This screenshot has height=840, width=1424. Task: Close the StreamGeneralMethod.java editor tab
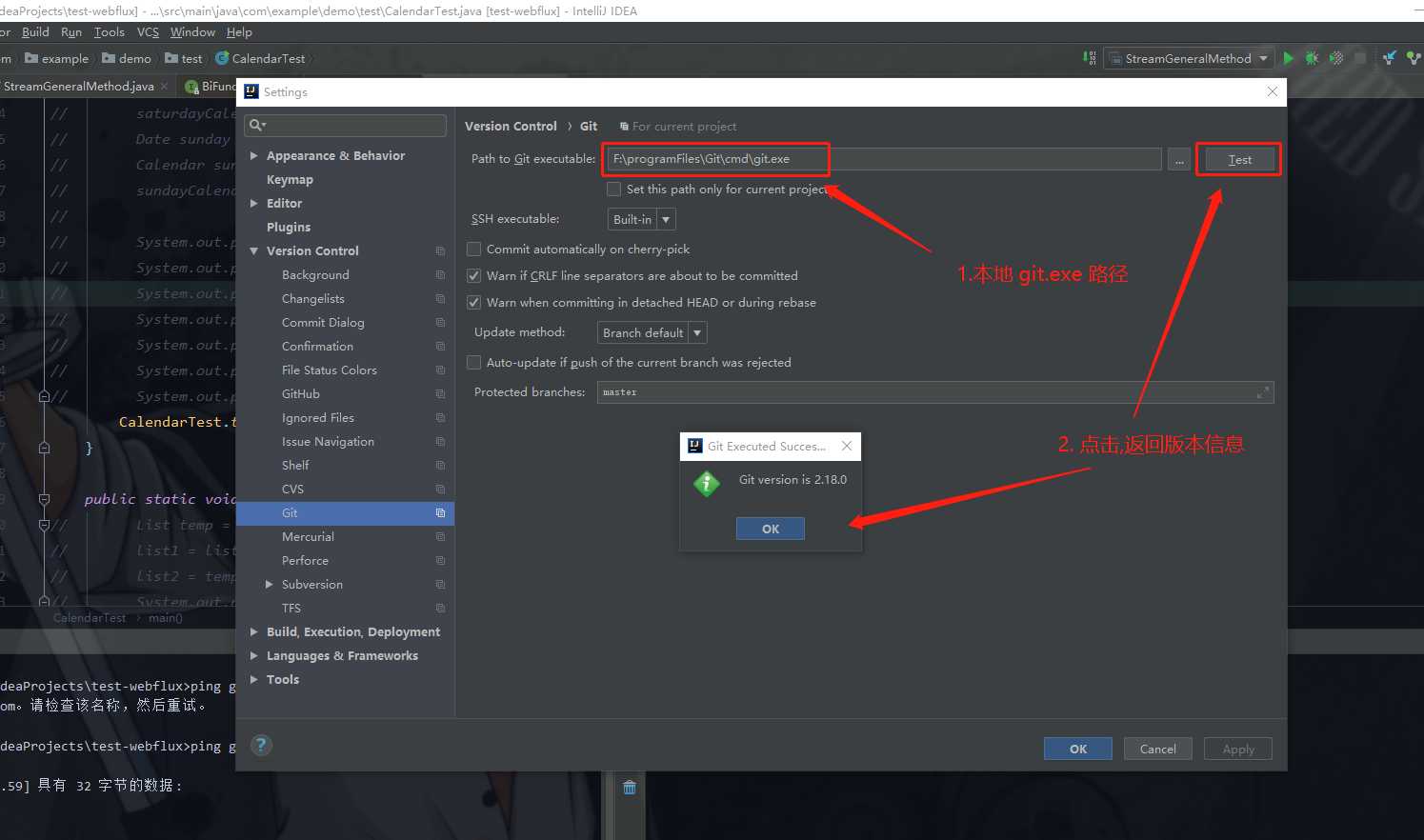[165, 86]
